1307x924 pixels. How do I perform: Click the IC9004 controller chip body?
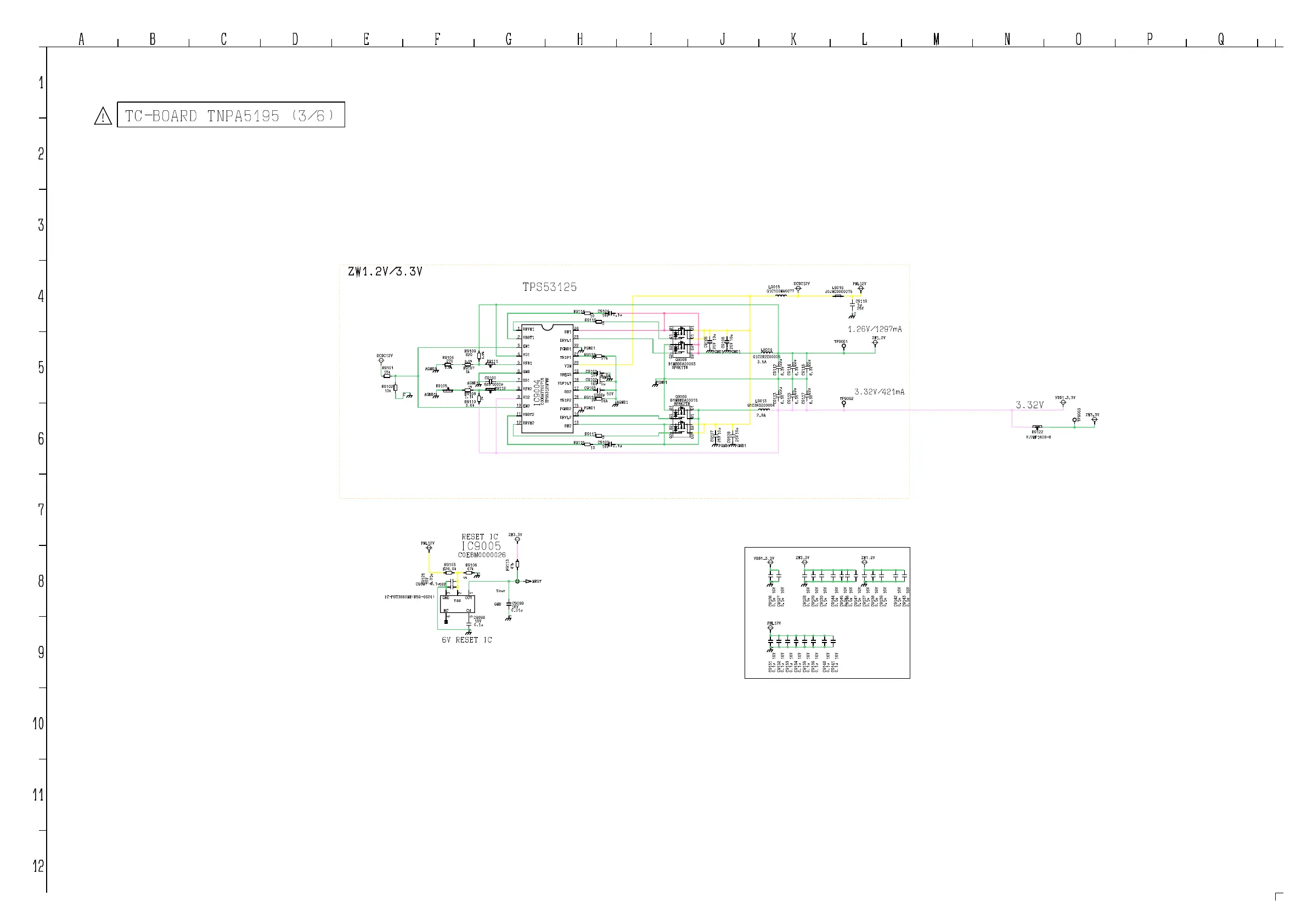coord(547,379)
